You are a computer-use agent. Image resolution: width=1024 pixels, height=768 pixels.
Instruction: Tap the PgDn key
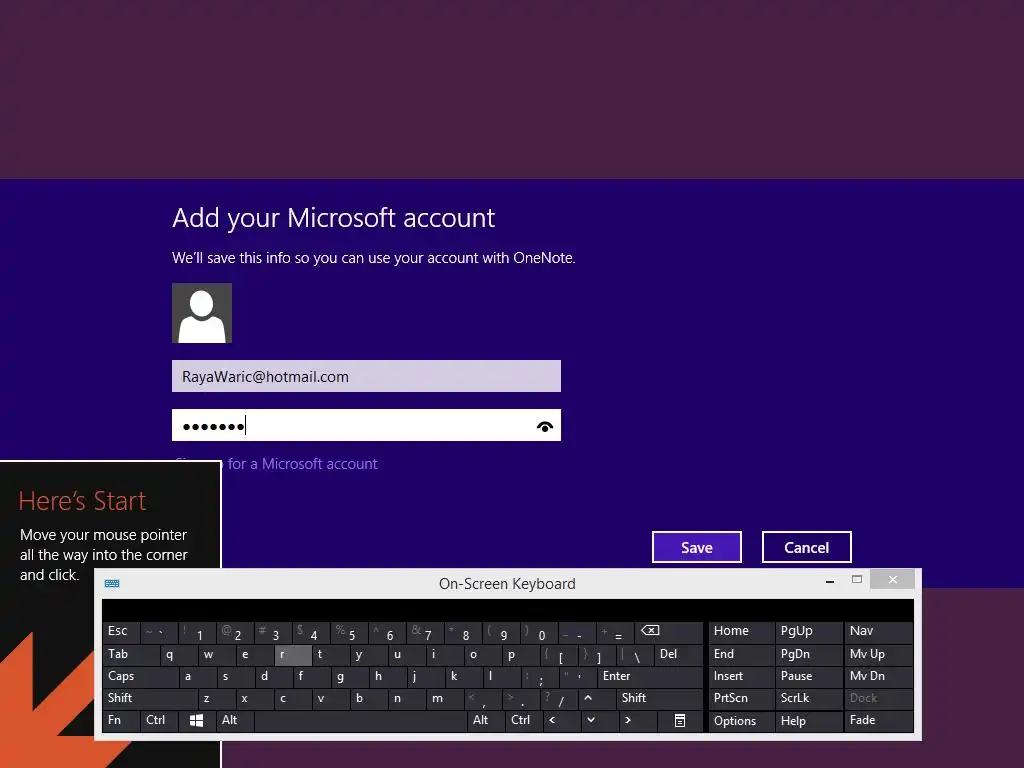tap(809, 654)
